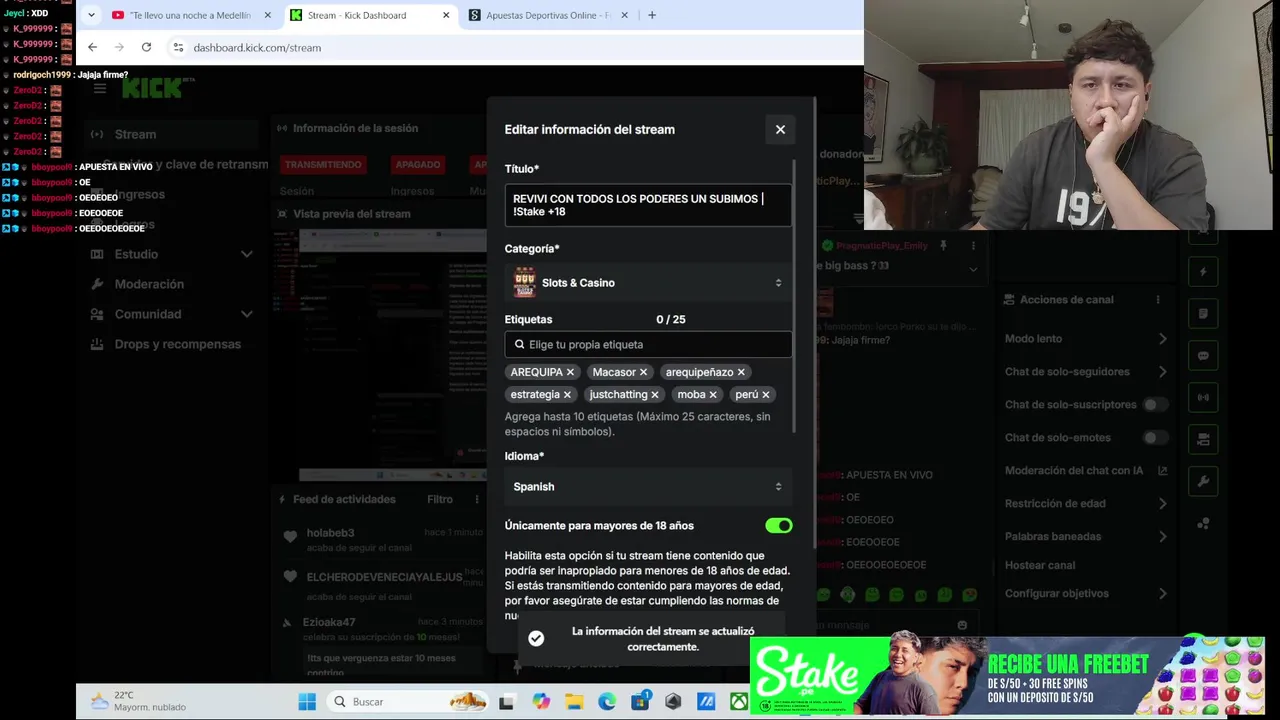The width and height of the screenshot is (1280, 720).
Task: Close the YouTube Medellín tab
Action: point(267,15)
